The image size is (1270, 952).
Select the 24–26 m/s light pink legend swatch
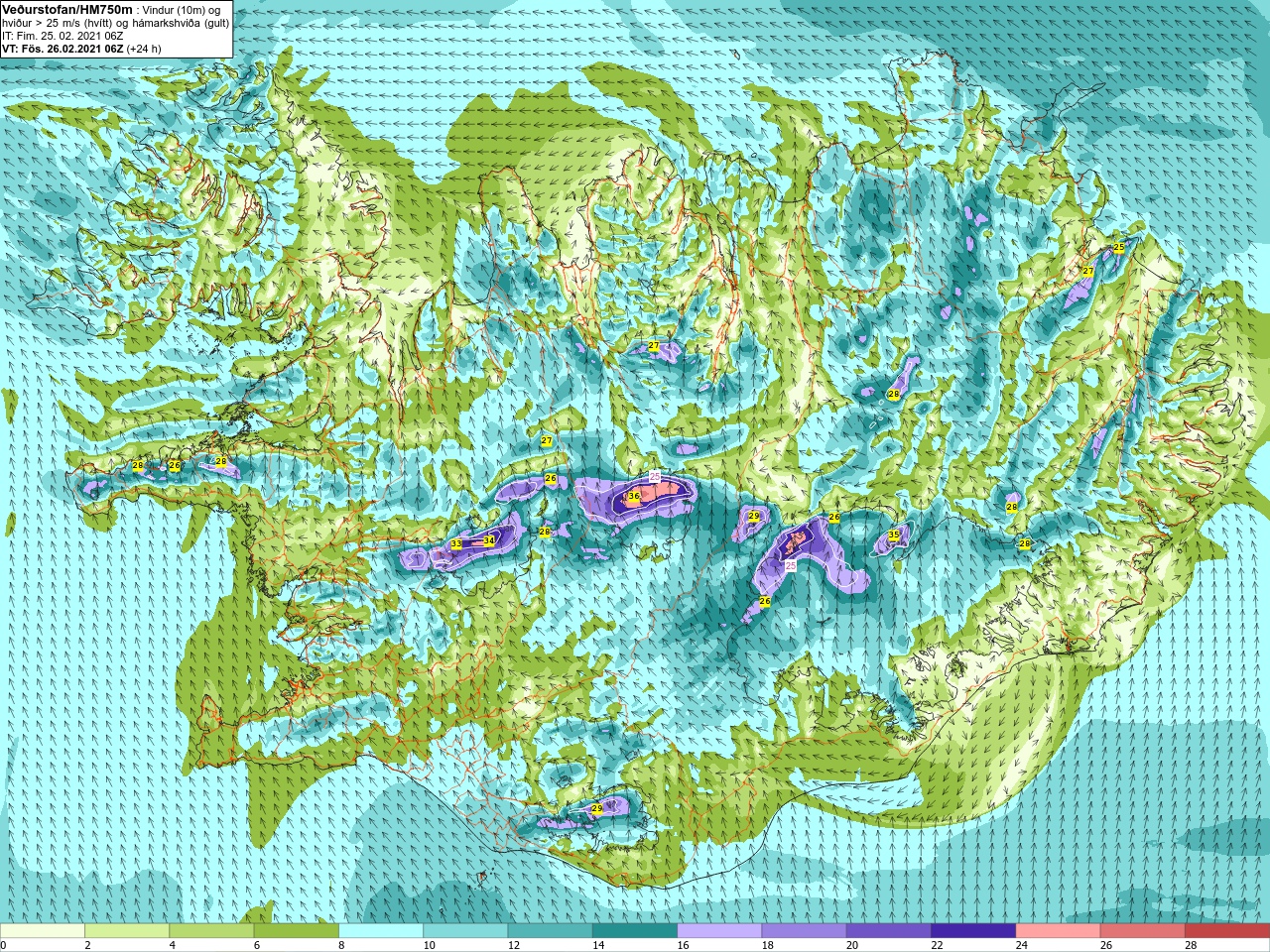pyautogui.click(x=1059, y=931)
